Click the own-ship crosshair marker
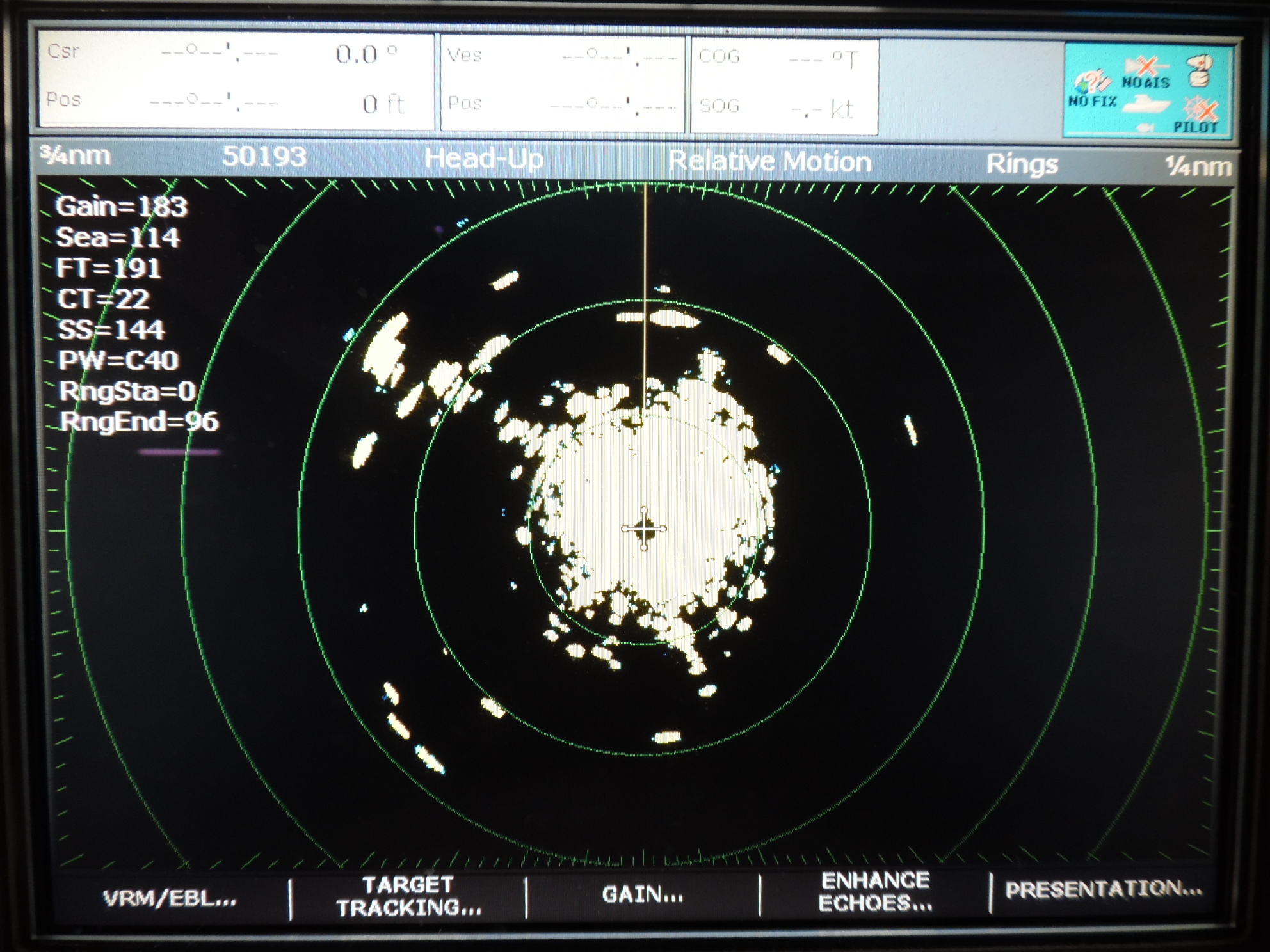1270x952 pixels. 644,528
